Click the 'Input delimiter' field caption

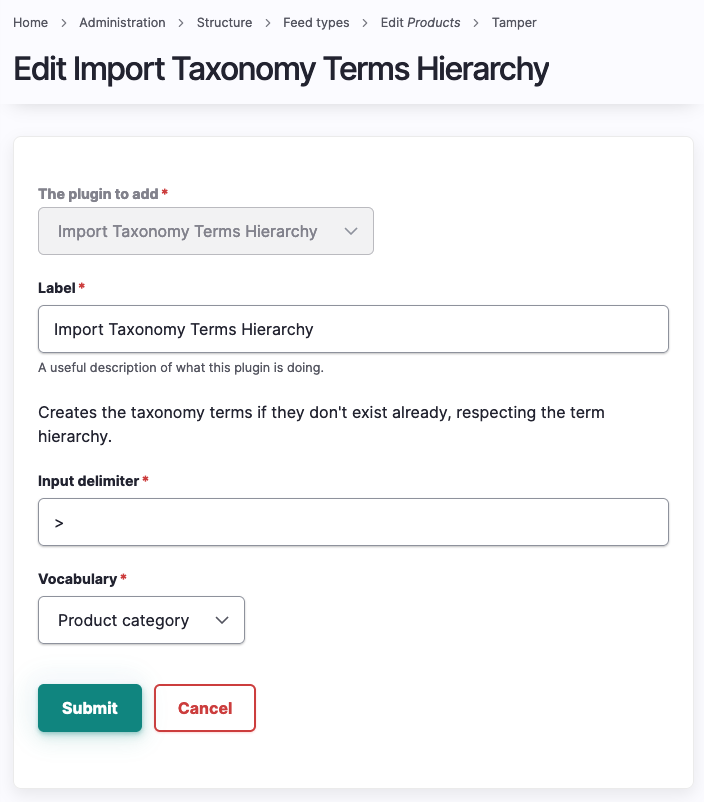click(x=88, y=481)
